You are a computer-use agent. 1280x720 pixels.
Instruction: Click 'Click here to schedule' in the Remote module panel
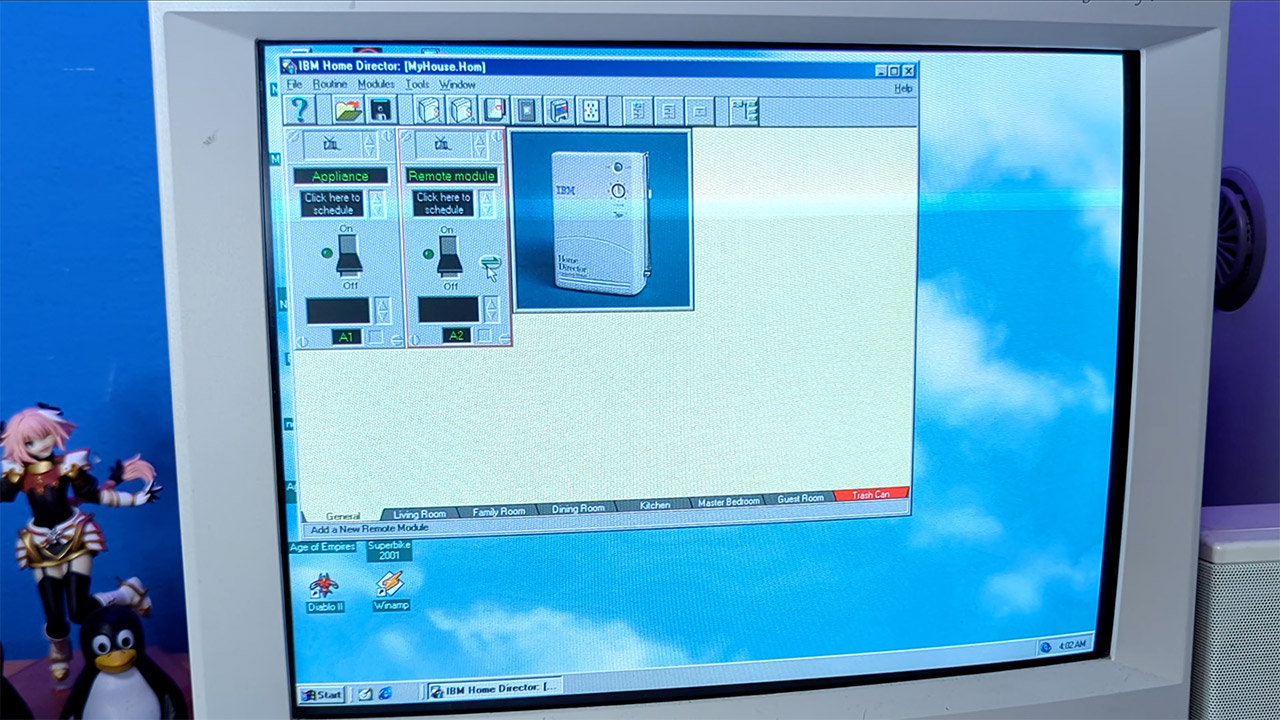coord(443,204)
